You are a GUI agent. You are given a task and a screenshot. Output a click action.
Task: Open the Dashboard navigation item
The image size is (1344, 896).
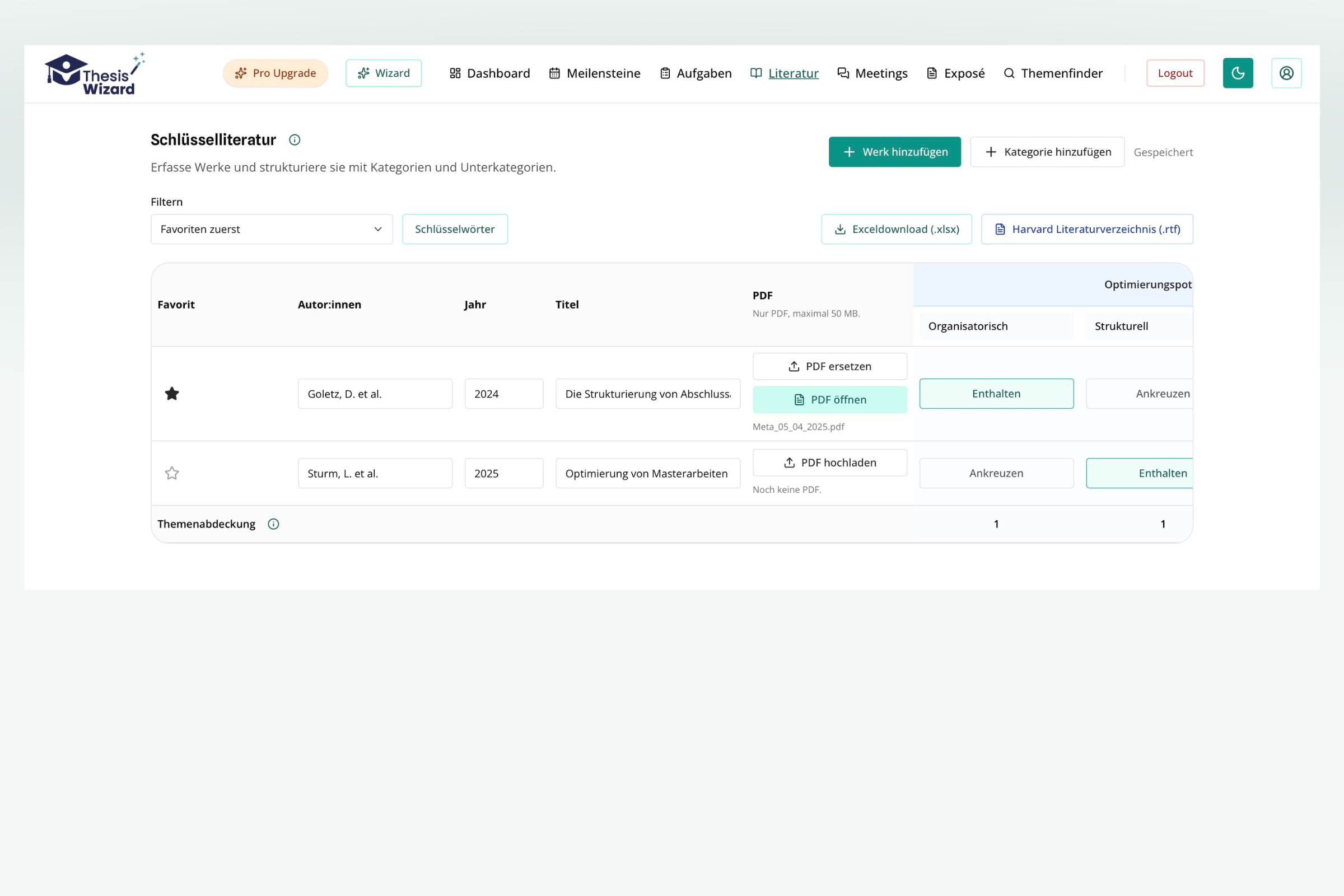[x=489, y=73]
